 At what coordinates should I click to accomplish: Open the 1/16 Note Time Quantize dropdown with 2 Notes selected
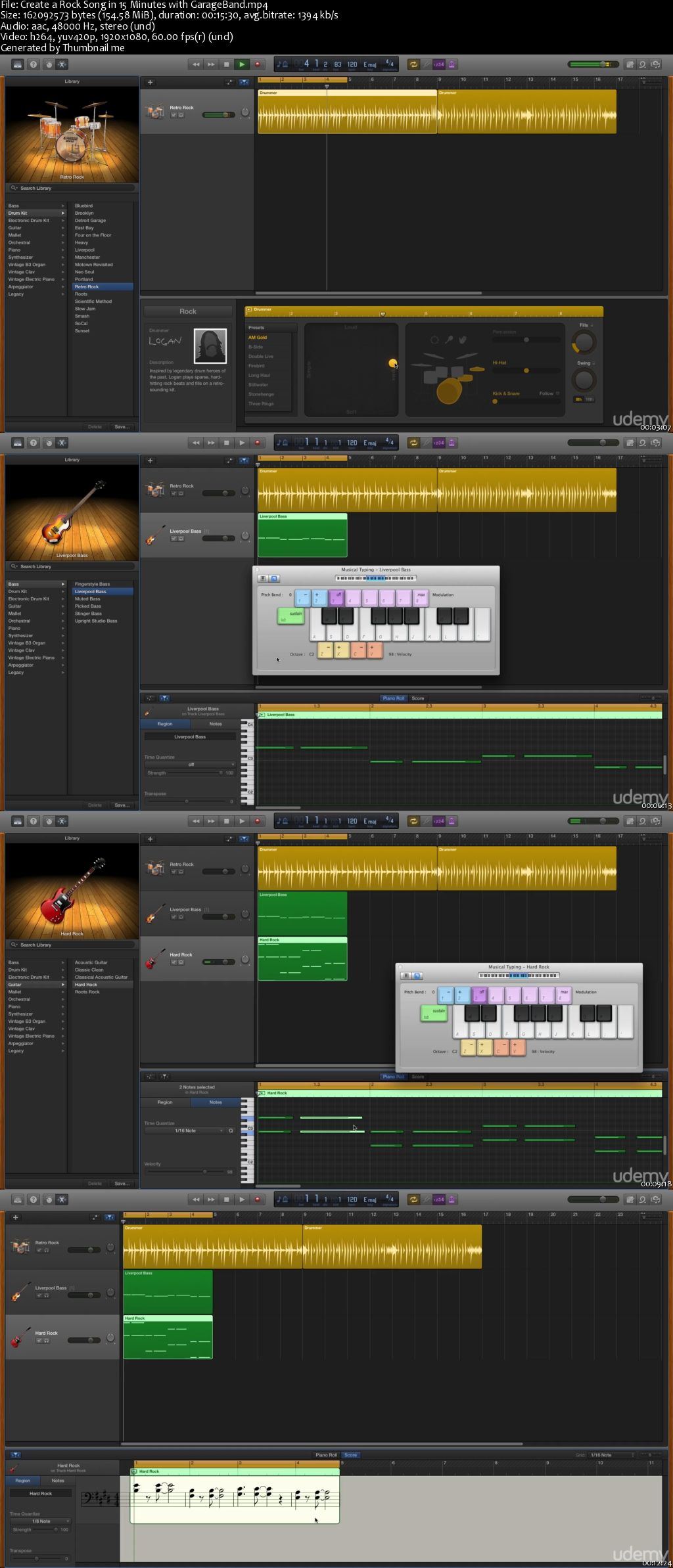pos(185,1131)
